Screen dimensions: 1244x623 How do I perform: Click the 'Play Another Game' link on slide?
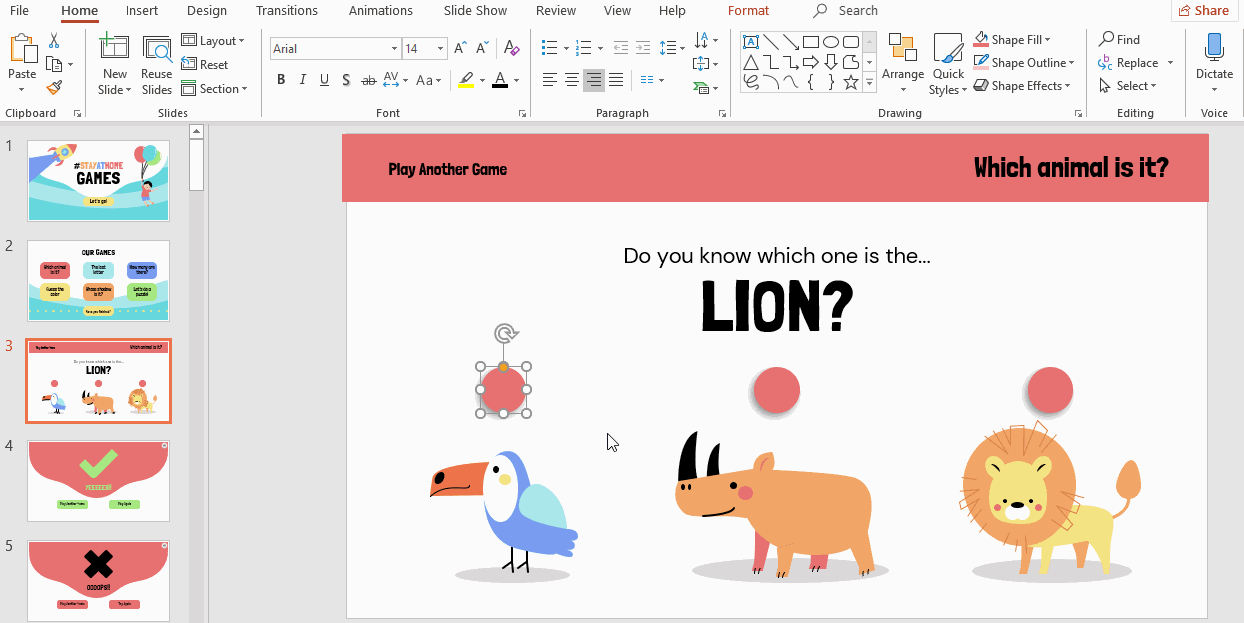[448, 169]
